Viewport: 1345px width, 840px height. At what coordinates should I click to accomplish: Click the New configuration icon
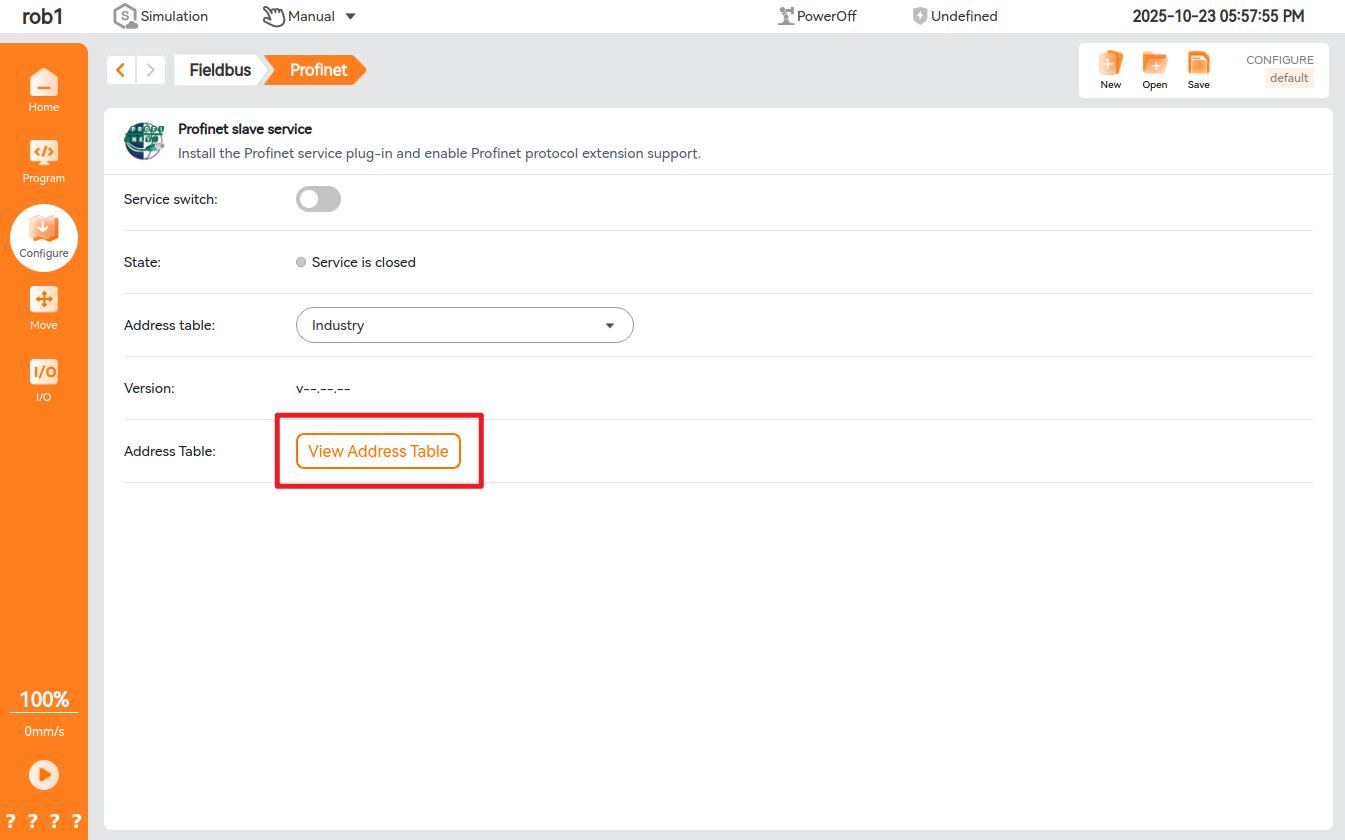pos(1111,70)
